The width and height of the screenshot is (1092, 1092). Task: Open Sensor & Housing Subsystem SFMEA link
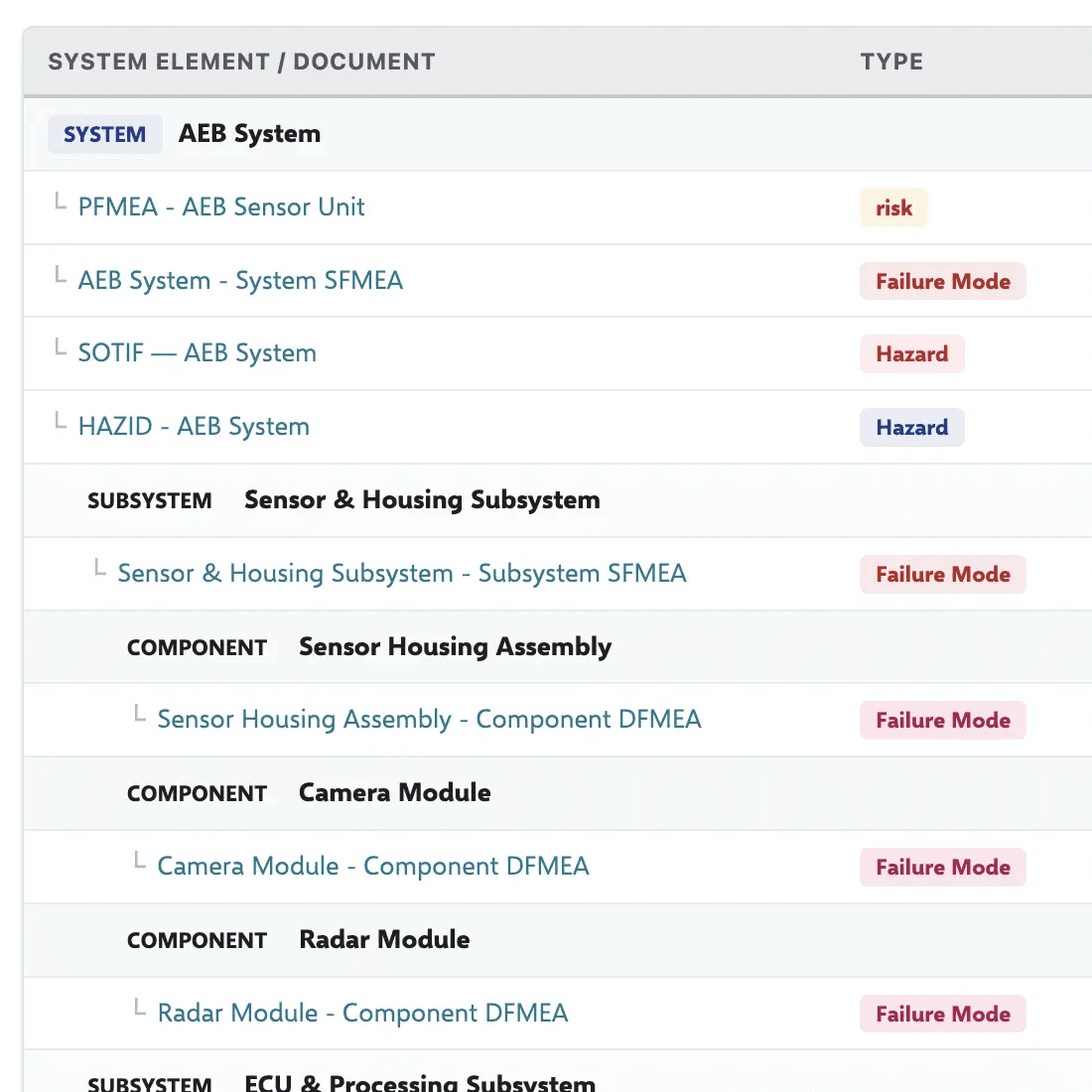pyautogui.click(x=402, y=573)
